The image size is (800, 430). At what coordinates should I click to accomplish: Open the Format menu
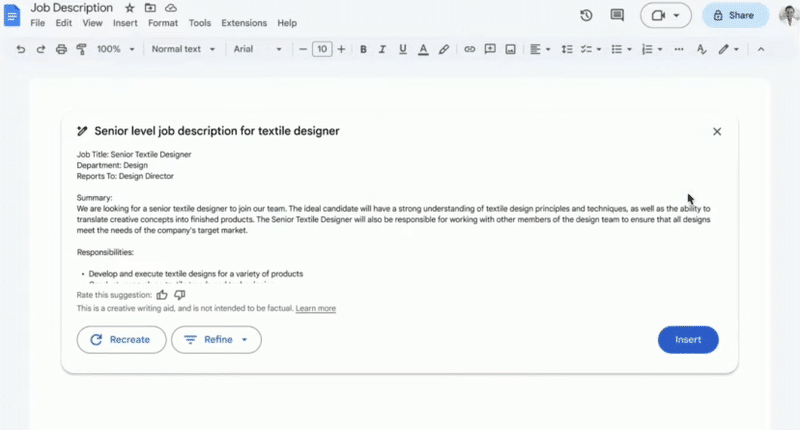point(163,23)
